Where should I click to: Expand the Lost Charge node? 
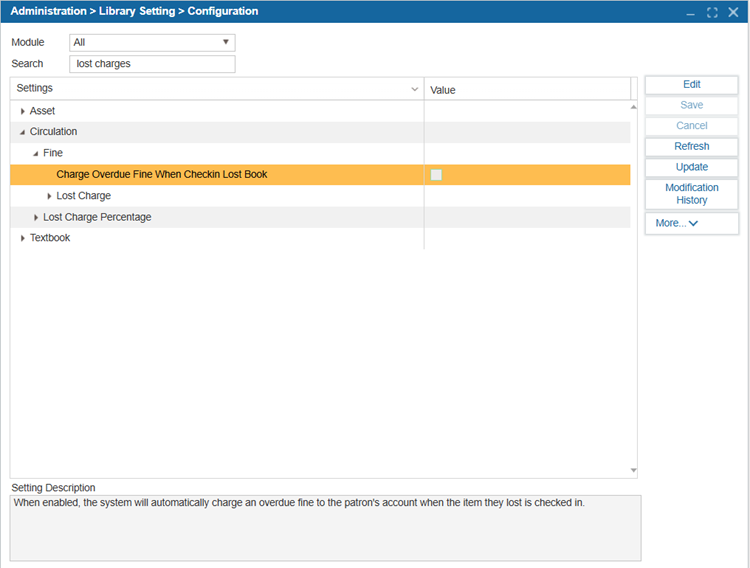[x=49, y=196]
